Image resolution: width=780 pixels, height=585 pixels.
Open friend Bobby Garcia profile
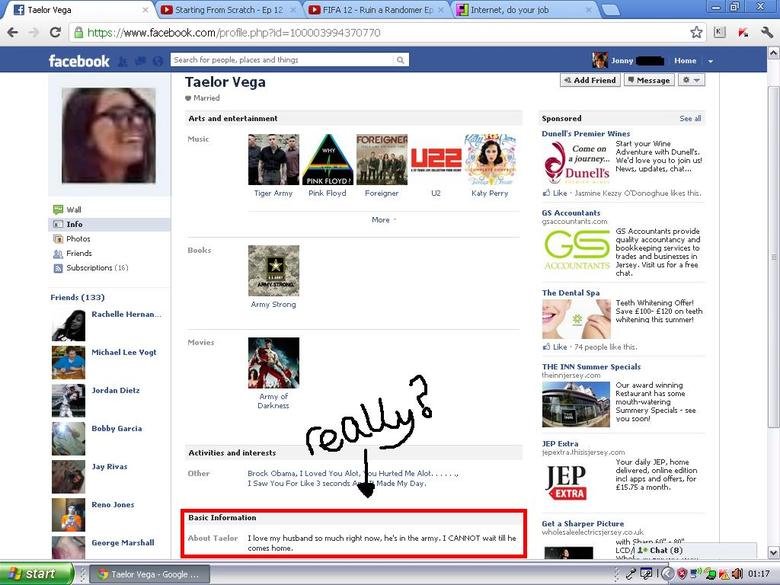[116, 428]
